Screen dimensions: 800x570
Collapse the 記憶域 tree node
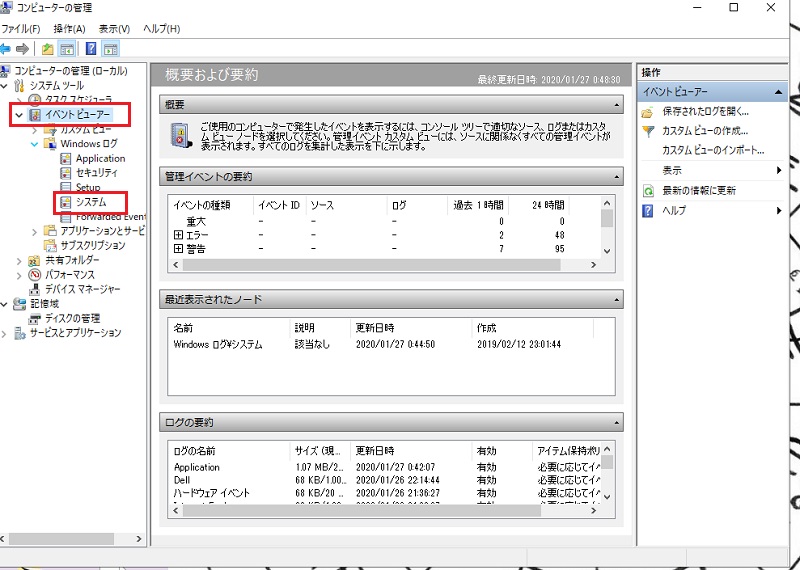[x=5, y=304]
